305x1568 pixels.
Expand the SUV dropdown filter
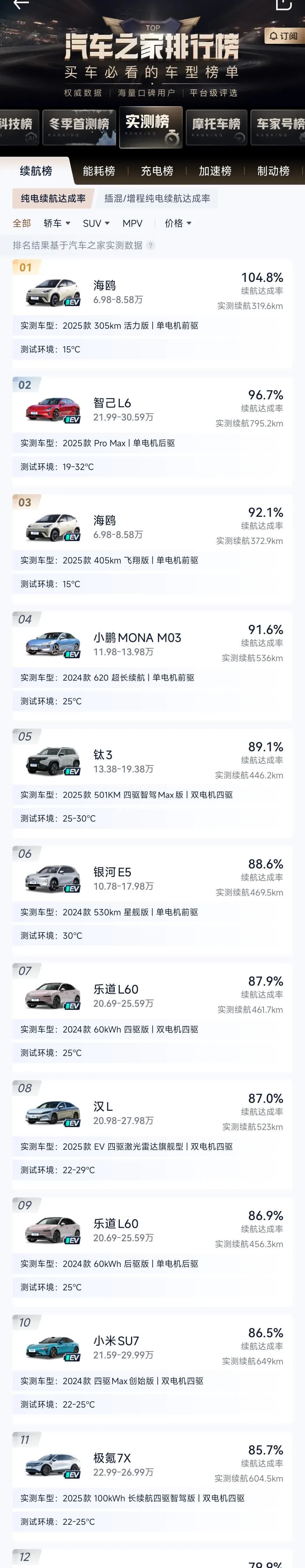point(96,223)
